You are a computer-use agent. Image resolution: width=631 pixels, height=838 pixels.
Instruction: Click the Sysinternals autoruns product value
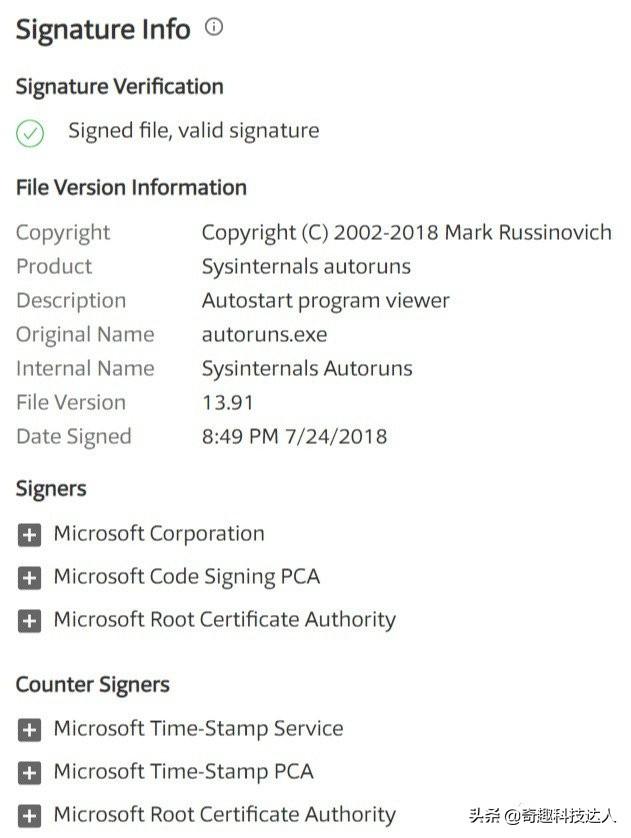click(306, 267)
